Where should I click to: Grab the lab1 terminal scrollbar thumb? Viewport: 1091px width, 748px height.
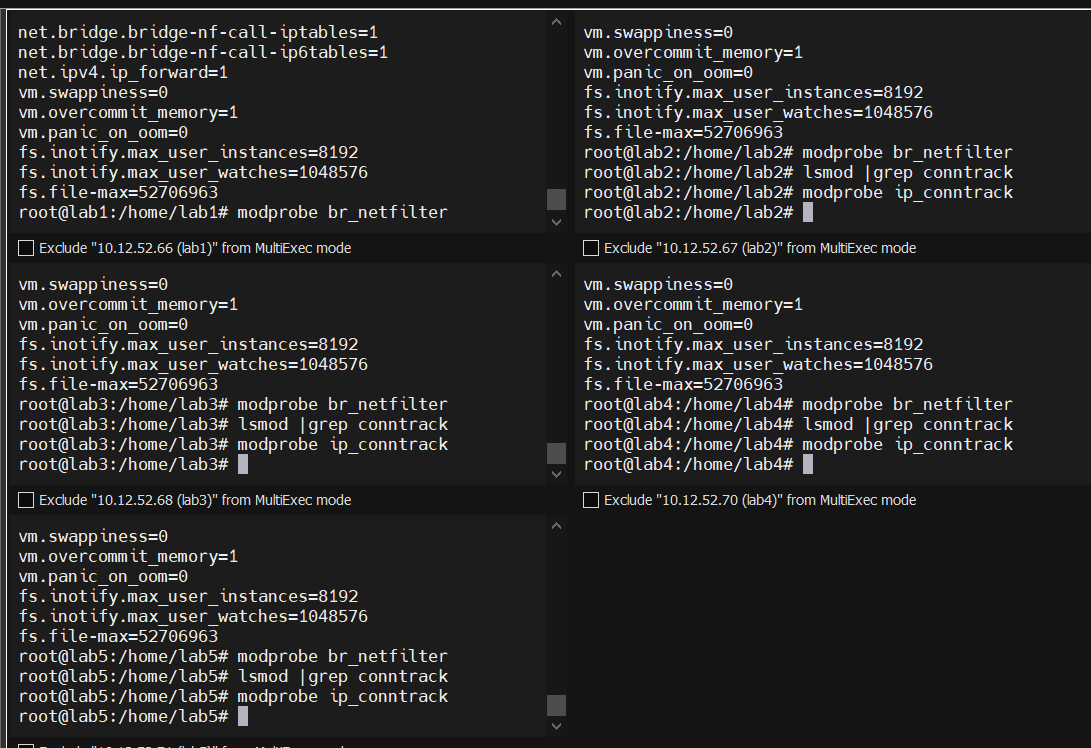pos(556,199)
